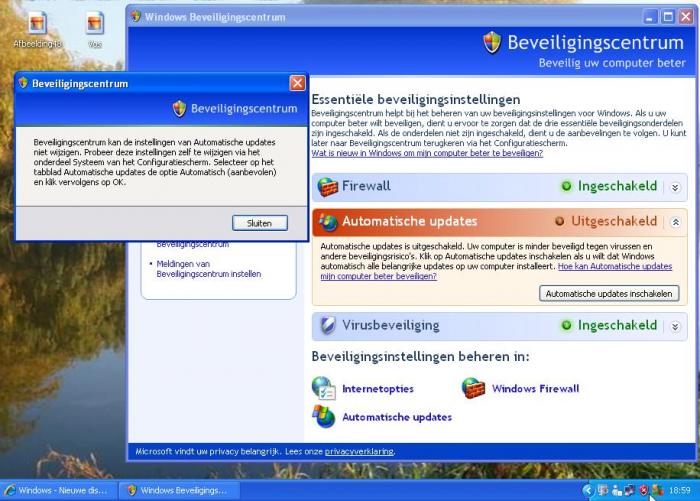
Task: Click the large shield logo in main window header
Action: (492, 43)
